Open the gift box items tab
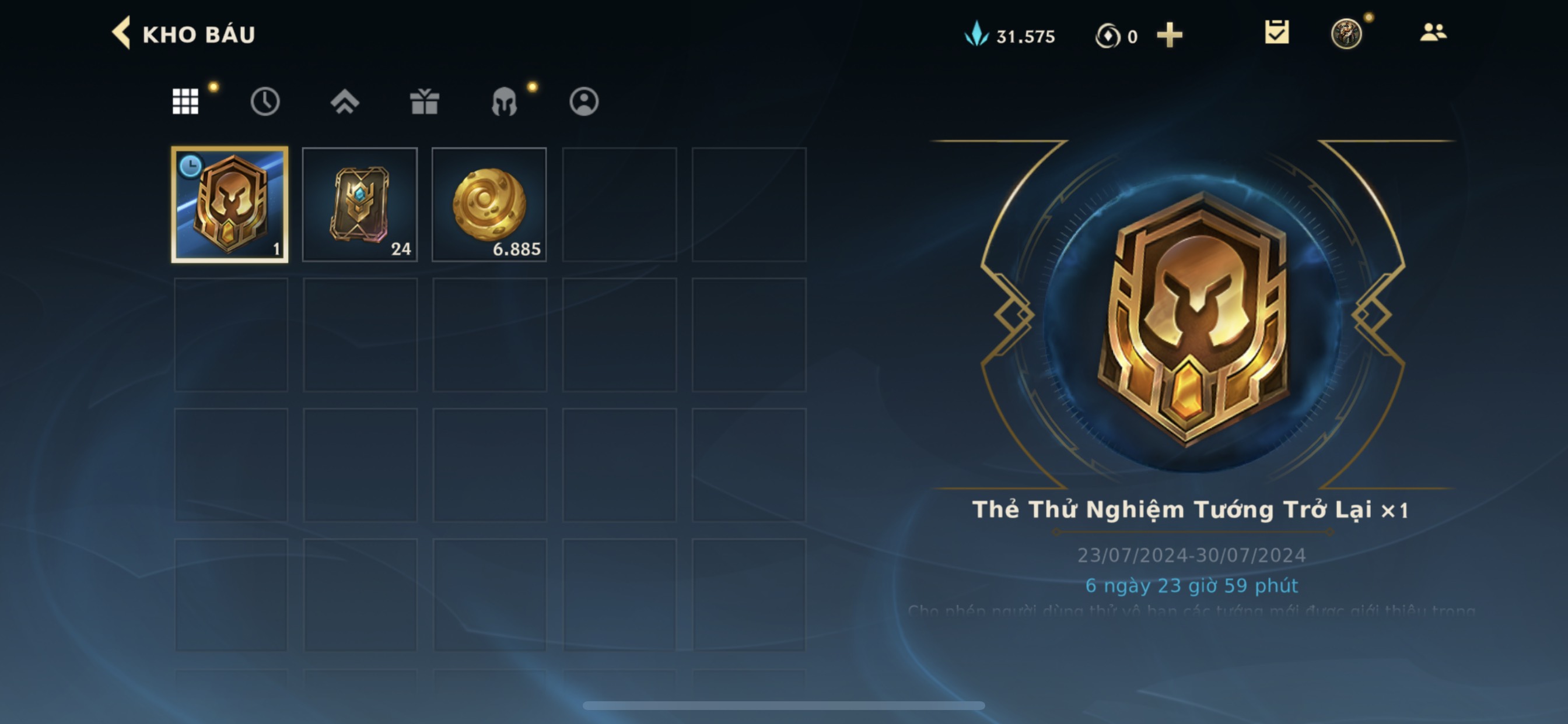This screenshot has width=1568, height=724. click(424, 101)
